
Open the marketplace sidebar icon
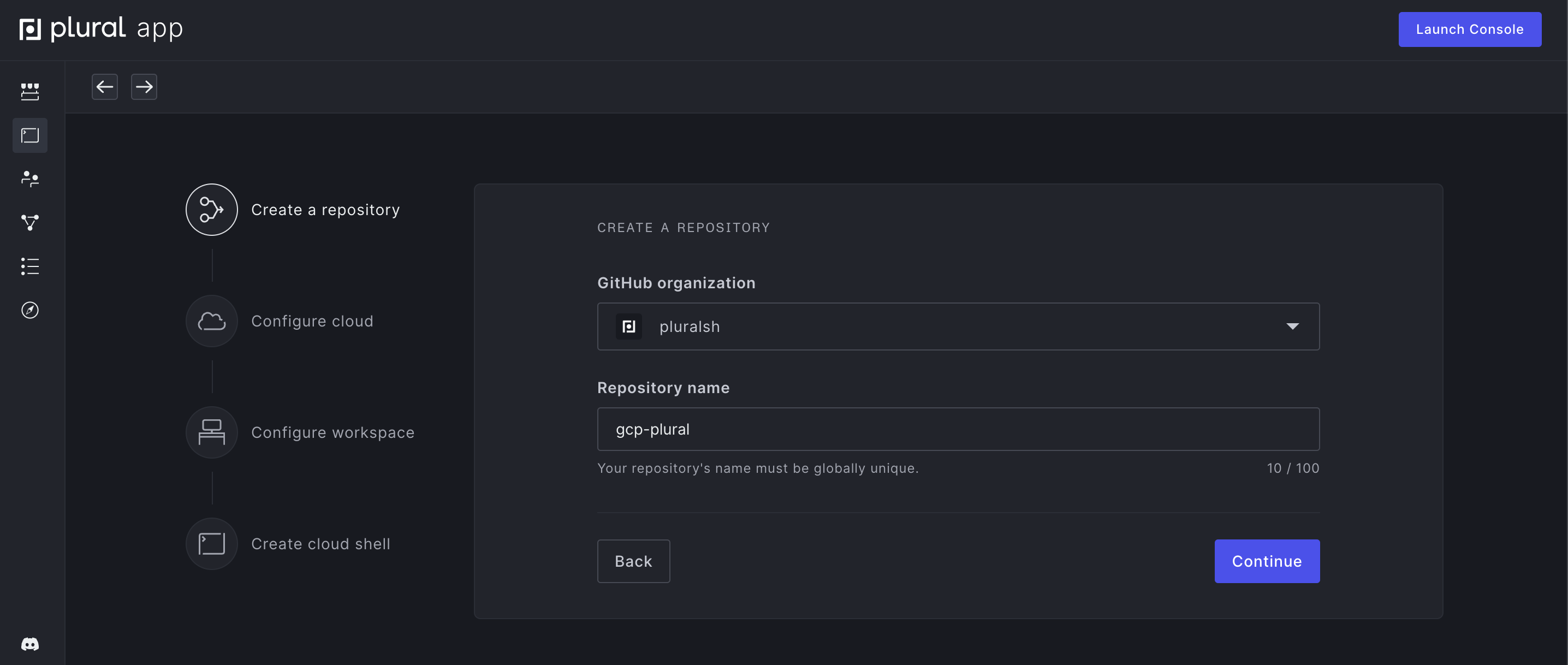(30, 91)
